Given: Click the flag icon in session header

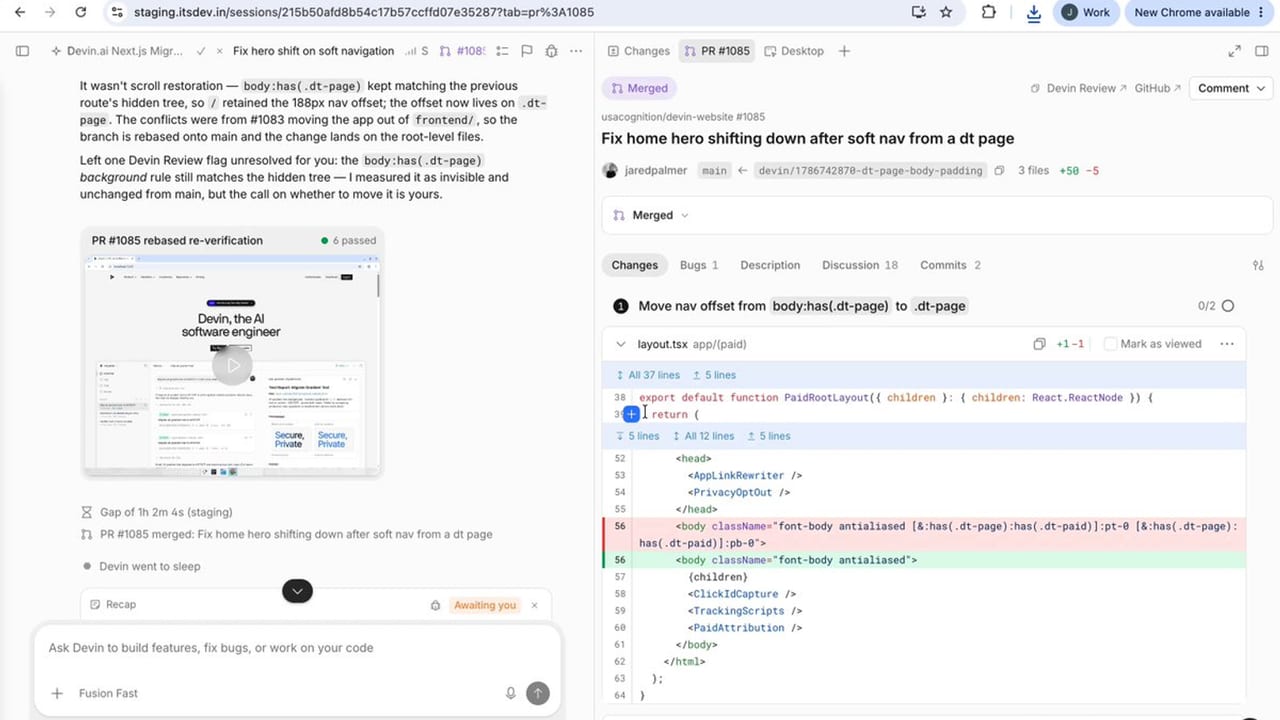Looking at the screenshot, I should [x=526, y=51].
